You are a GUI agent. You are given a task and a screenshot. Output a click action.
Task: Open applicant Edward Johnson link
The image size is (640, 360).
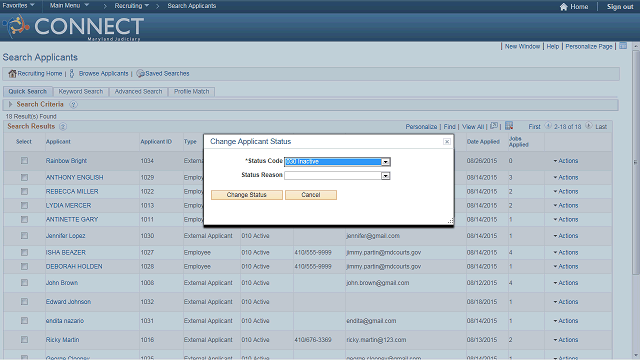(x=68, y=302)
